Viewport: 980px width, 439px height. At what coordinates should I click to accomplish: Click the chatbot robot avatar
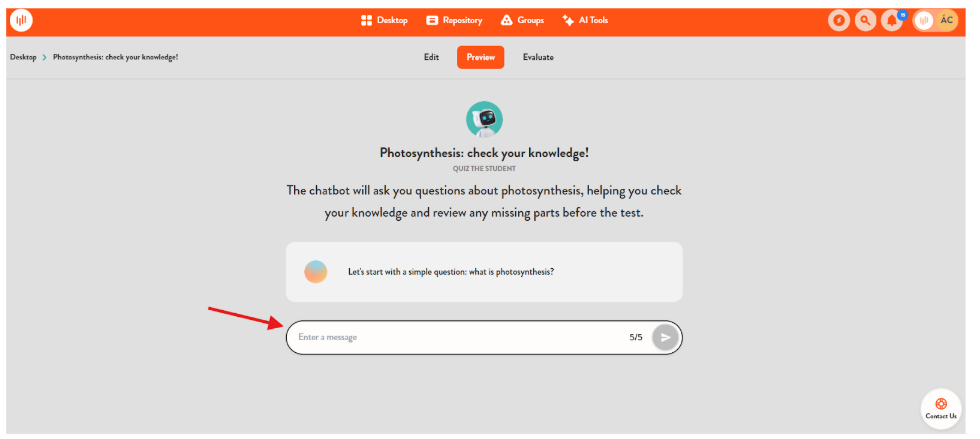pos(485,119)
